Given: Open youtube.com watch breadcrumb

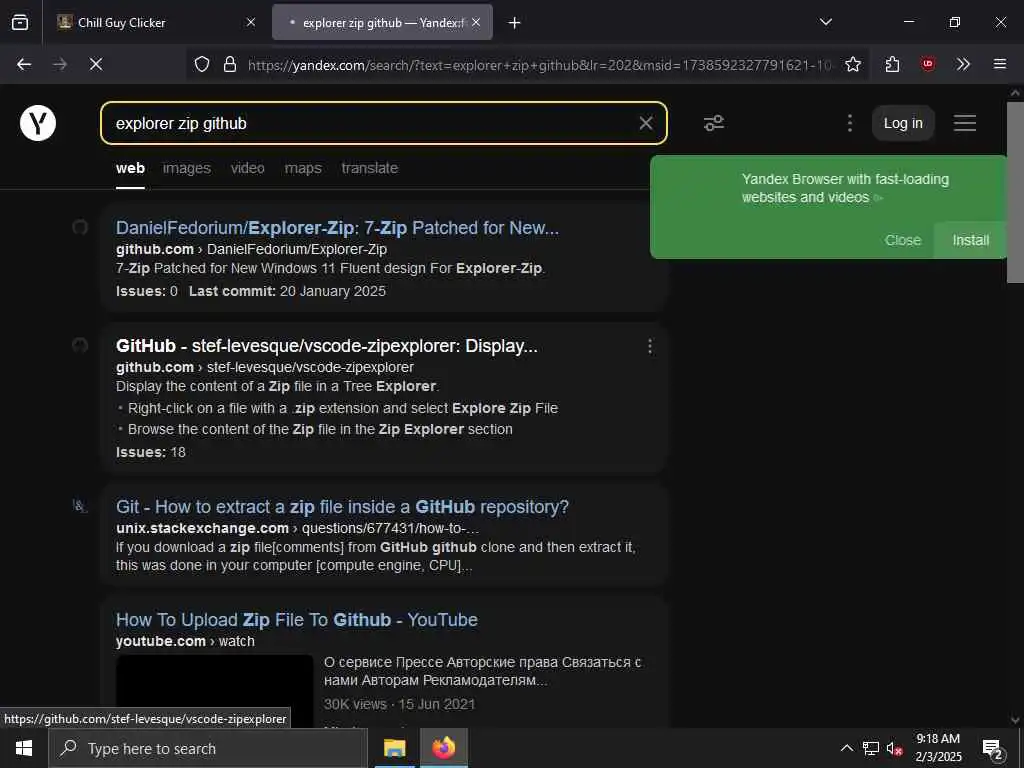Looking at the screenshot, I should 185,641.
